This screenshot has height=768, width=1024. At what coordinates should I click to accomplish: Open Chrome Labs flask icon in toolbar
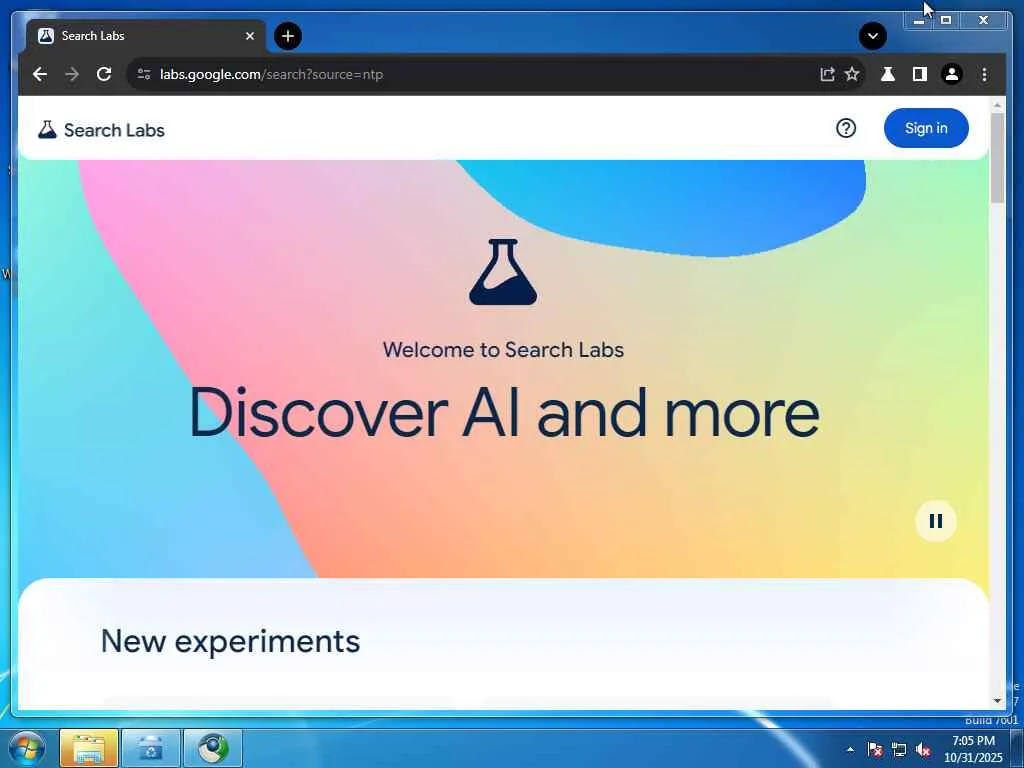(888, 74)
